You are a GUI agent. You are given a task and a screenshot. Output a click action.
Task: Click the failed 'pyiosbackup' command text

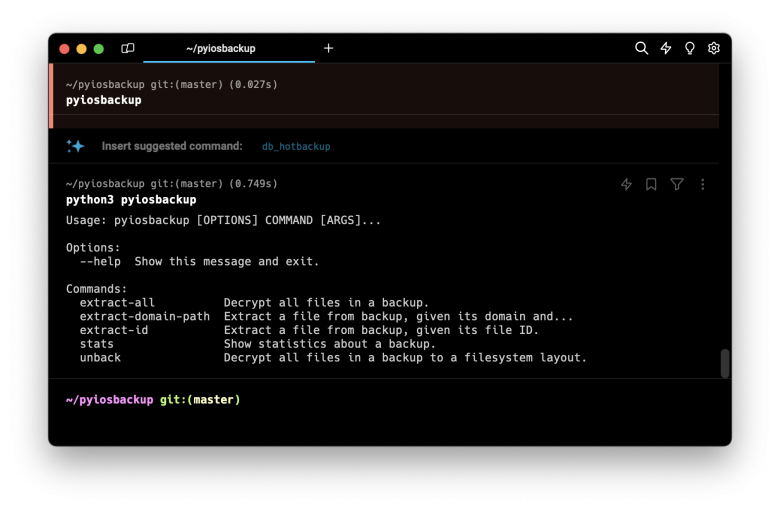point(103,100)
